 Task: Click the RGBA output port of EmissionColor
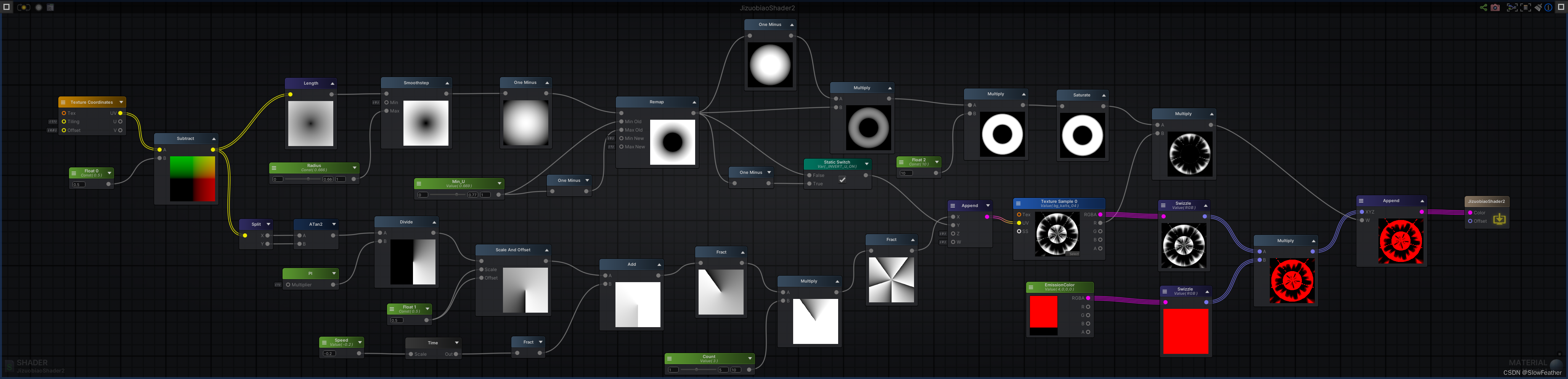click(1088, 298)
